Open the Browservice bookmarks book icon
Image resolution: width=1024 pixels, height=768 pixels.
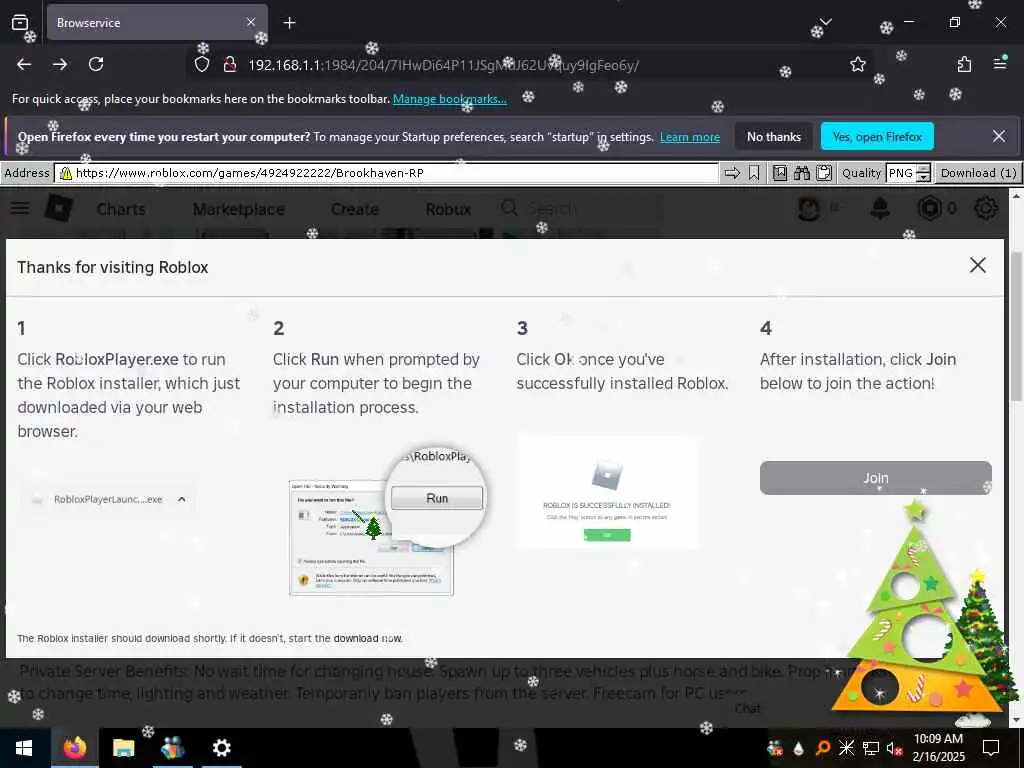[780, 173]
